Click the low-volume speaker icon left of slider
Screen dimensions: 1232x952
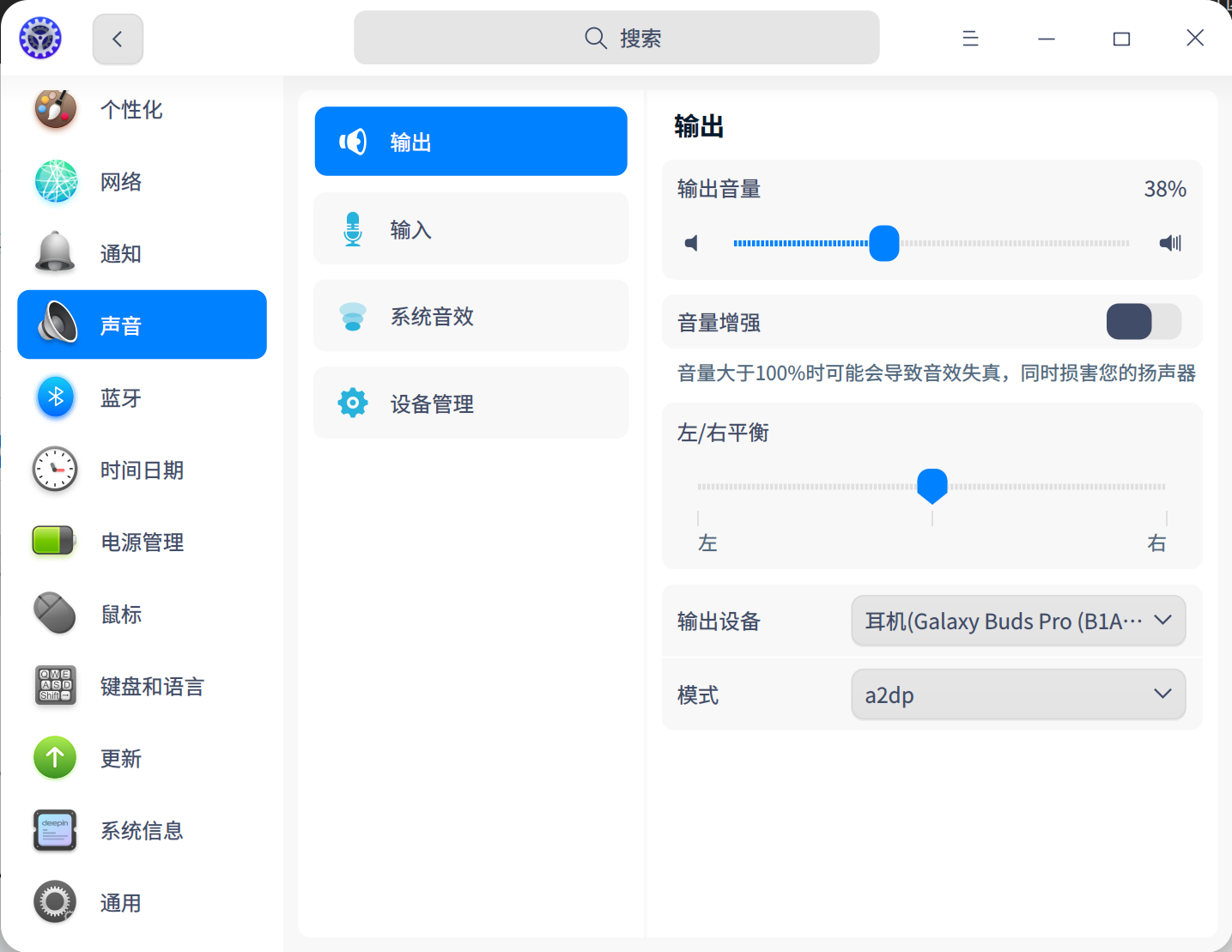pyautogui.click(x=691, y=243)
